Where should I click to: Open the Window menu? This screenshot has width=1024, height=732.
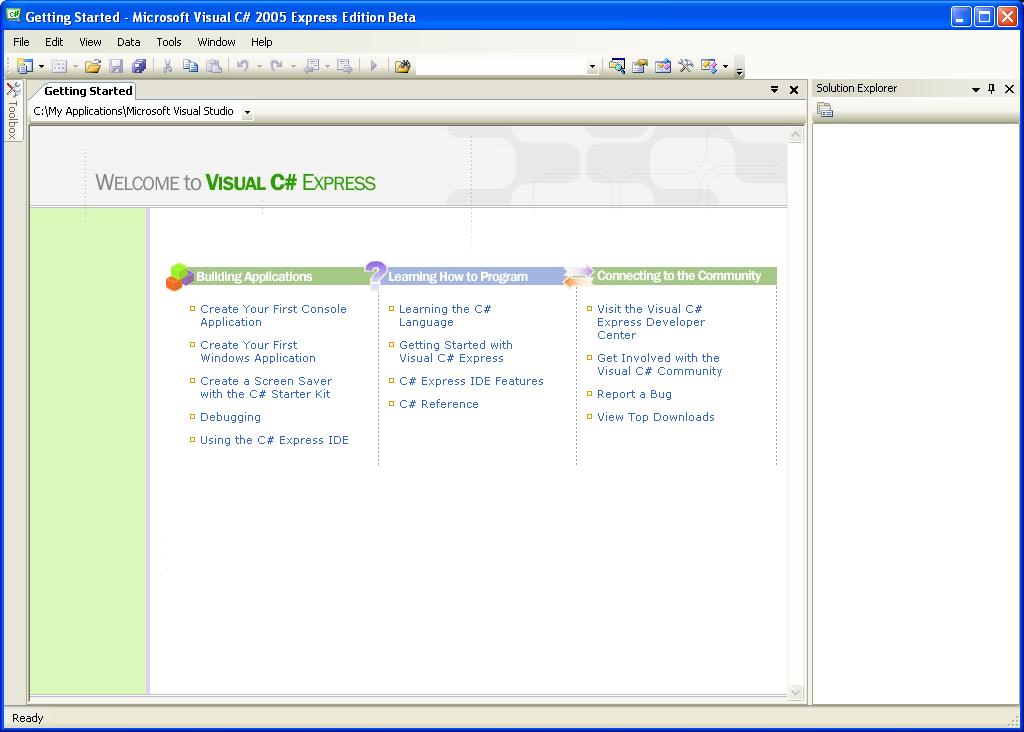coord(216,42)
